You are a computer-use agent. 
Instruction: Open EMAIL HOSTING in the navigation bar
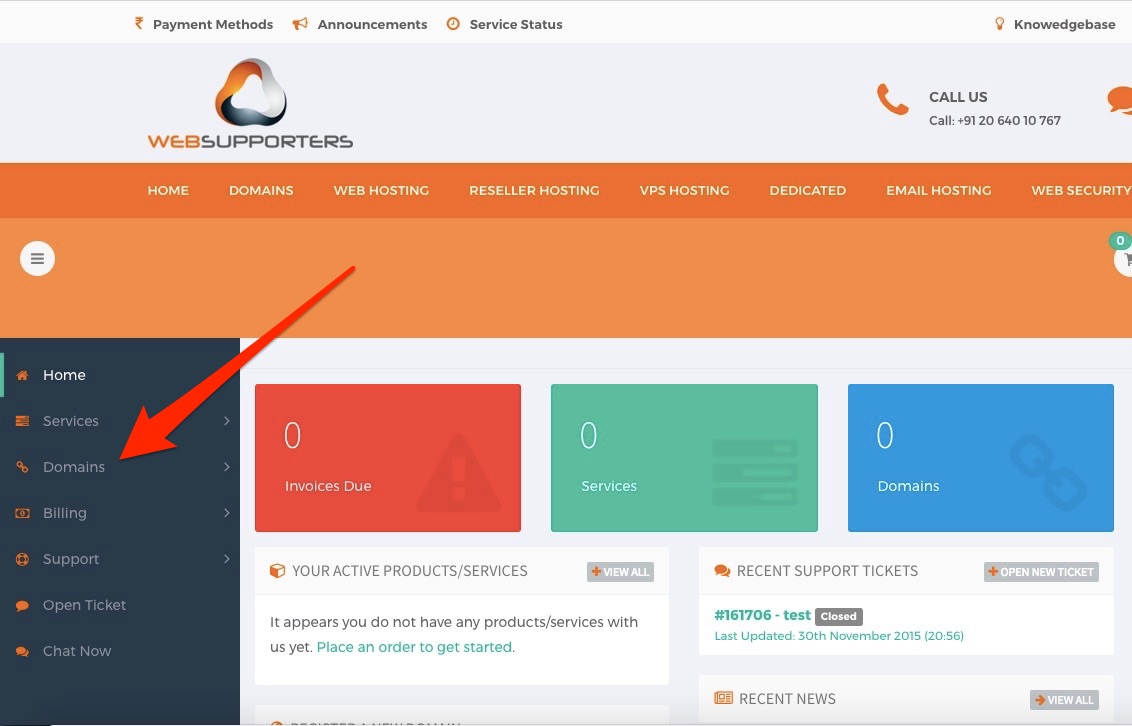(939, 191)
